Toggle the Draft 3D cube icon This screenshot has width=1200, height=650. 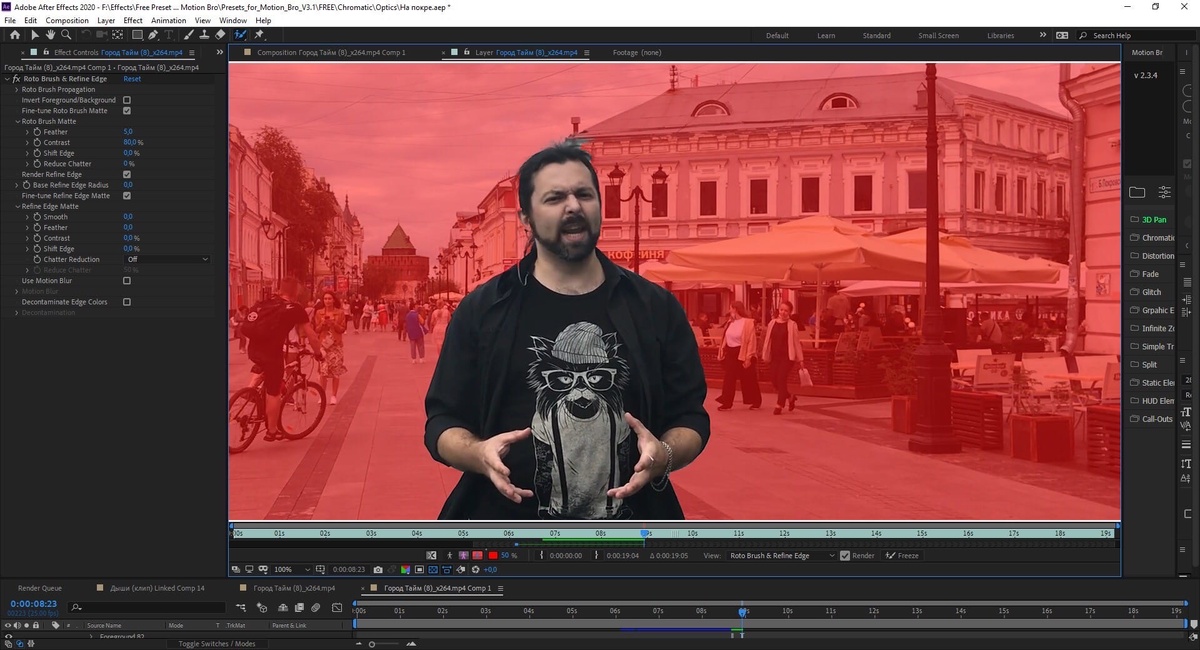click(x=262, y=607)
